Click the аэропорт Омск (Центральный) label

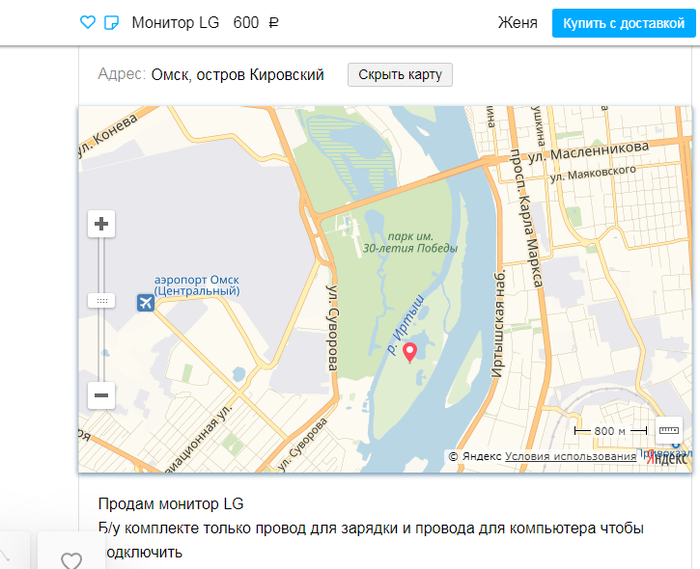(197, 286)
